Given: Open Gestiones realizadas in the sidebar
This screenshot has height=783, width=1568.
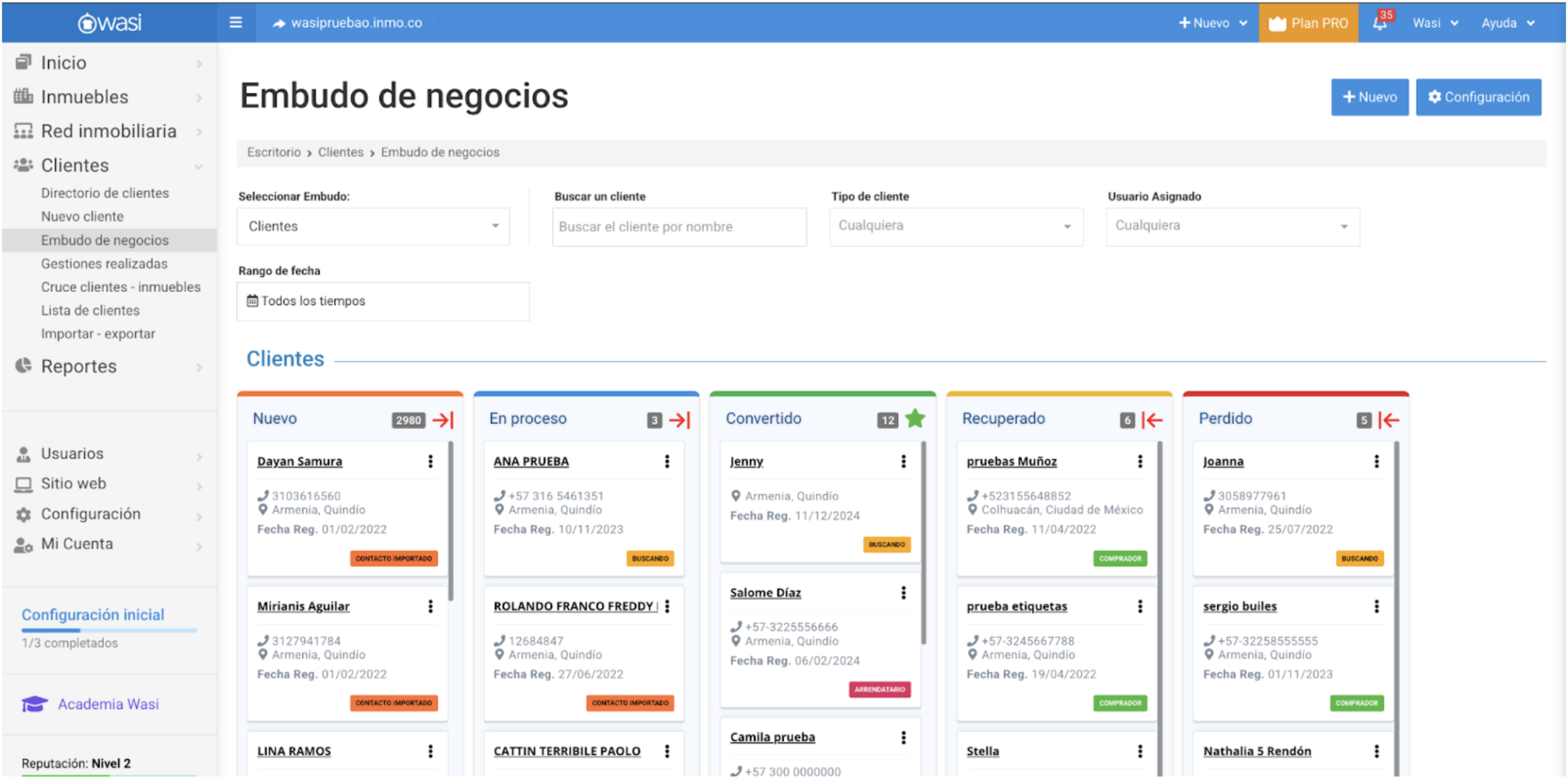Looking at the screenshot, I should coord(105,264).
